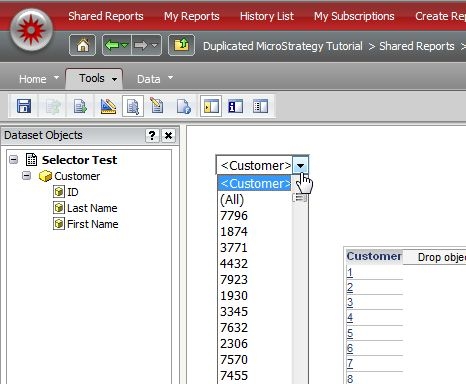Switch to the Home toolbar tab

click(x=33, y=79)
